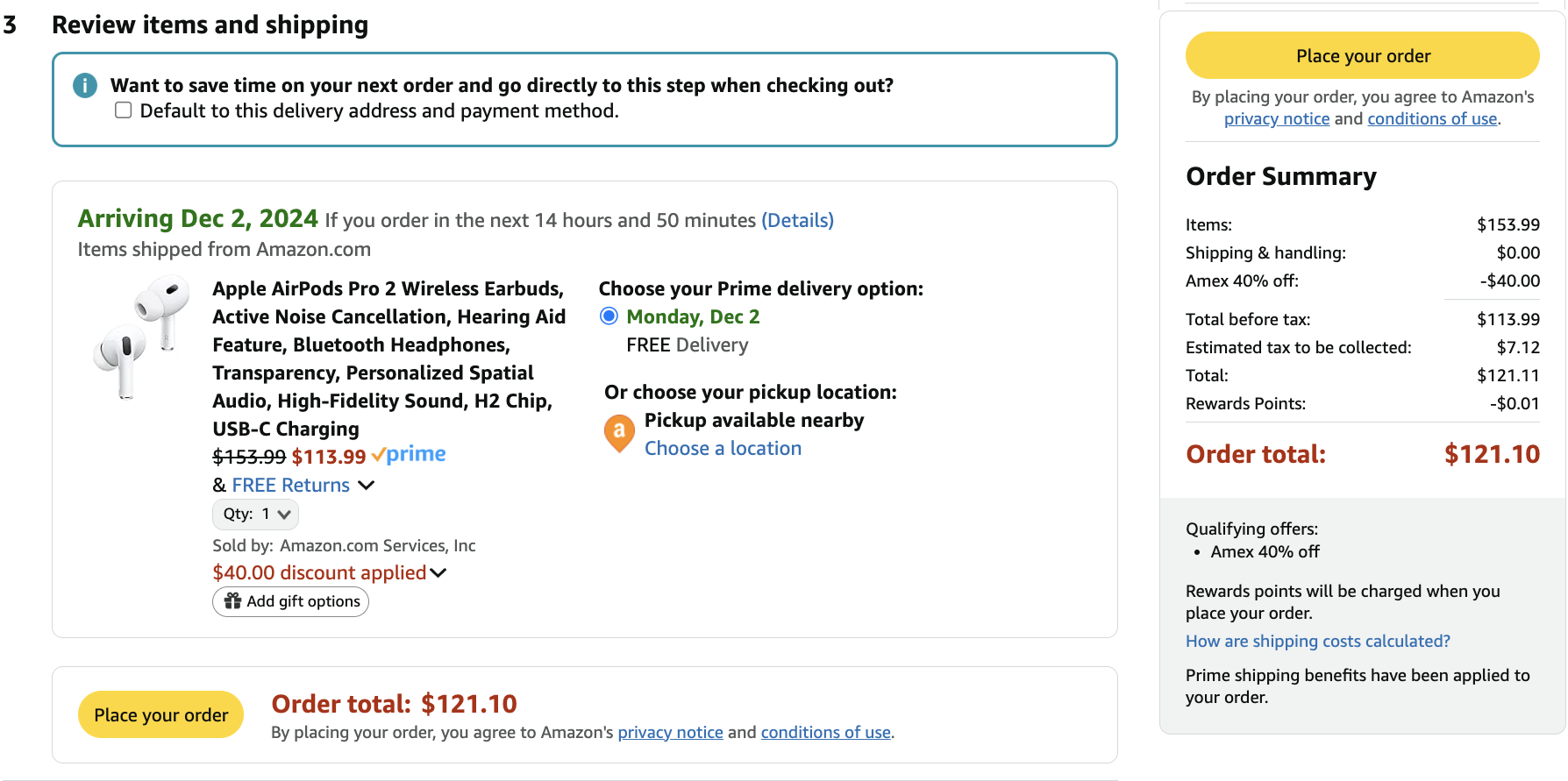Viewport: 1568px width, 781px height.
Task: Click the blue info icon
Action: (x=85, y=86)
